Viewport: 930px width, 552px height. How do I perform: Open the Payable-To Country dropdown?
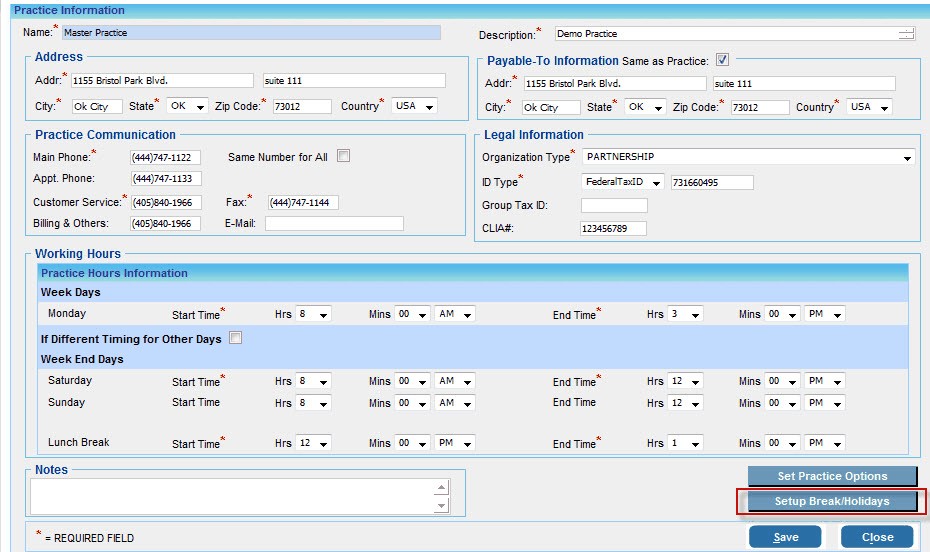click(x=868, y=107)
